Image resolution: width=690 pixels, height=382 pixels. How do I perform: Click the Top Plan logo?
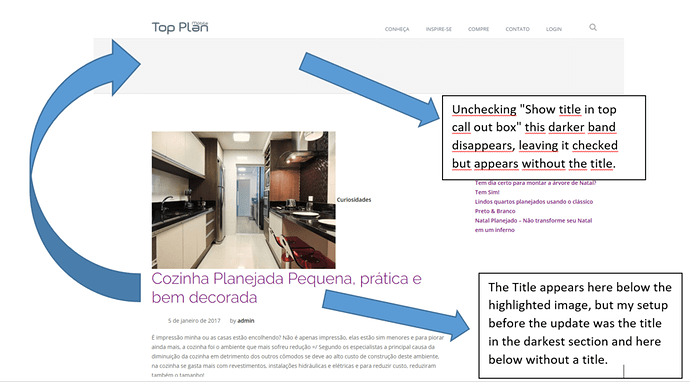180,27
